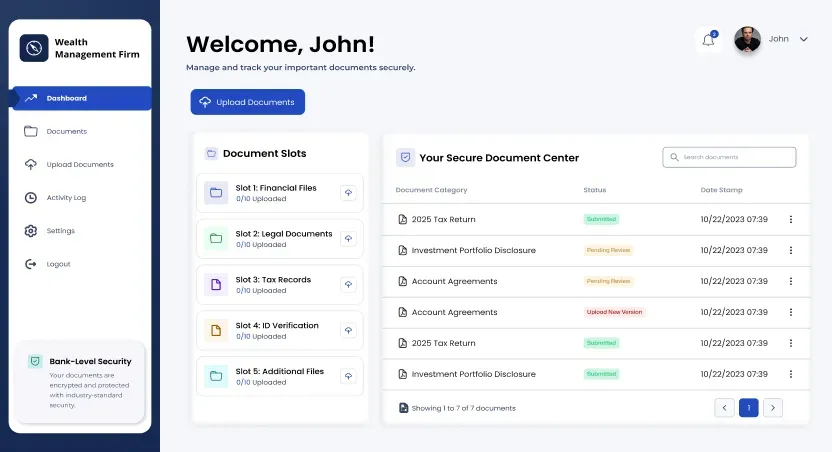Viewport: 832px width, 452px height.
Task: Click "Slot 1: Financial Files" title
Action: tap(276, 188)
